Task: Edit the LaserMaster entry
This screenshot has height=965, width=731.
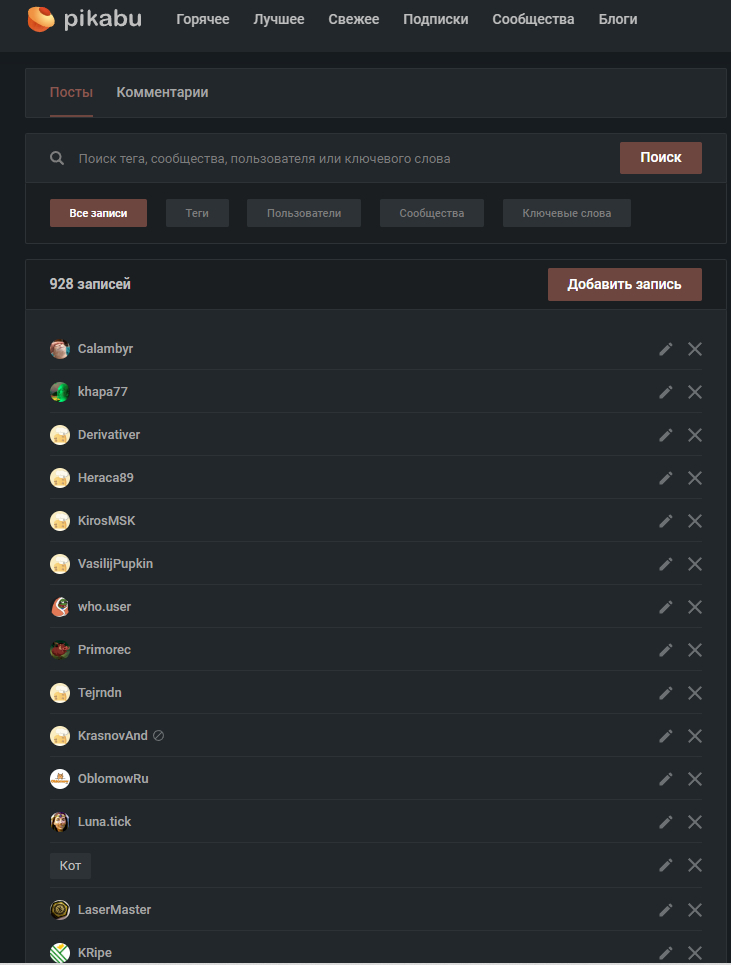Action: [665, 910]
